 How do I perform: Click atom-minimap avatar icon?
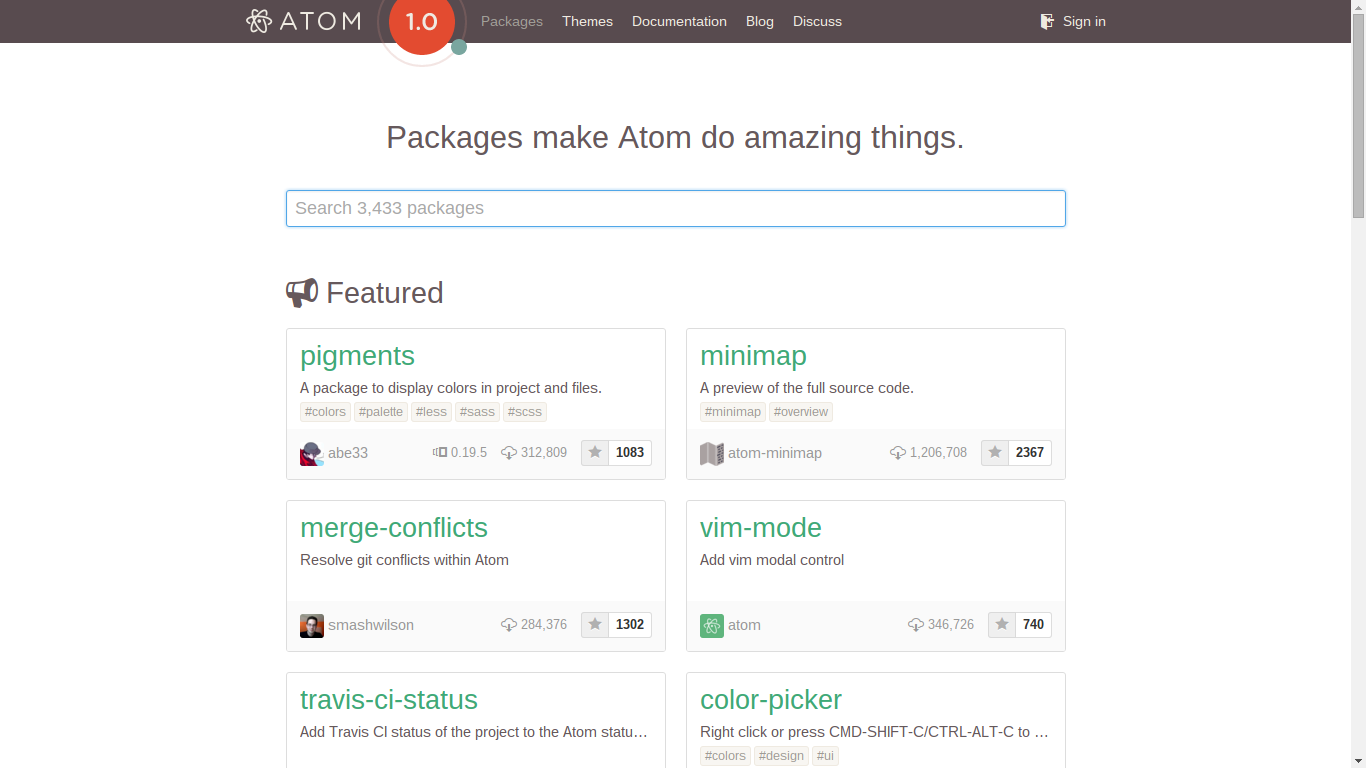click(x=712, y=453)
